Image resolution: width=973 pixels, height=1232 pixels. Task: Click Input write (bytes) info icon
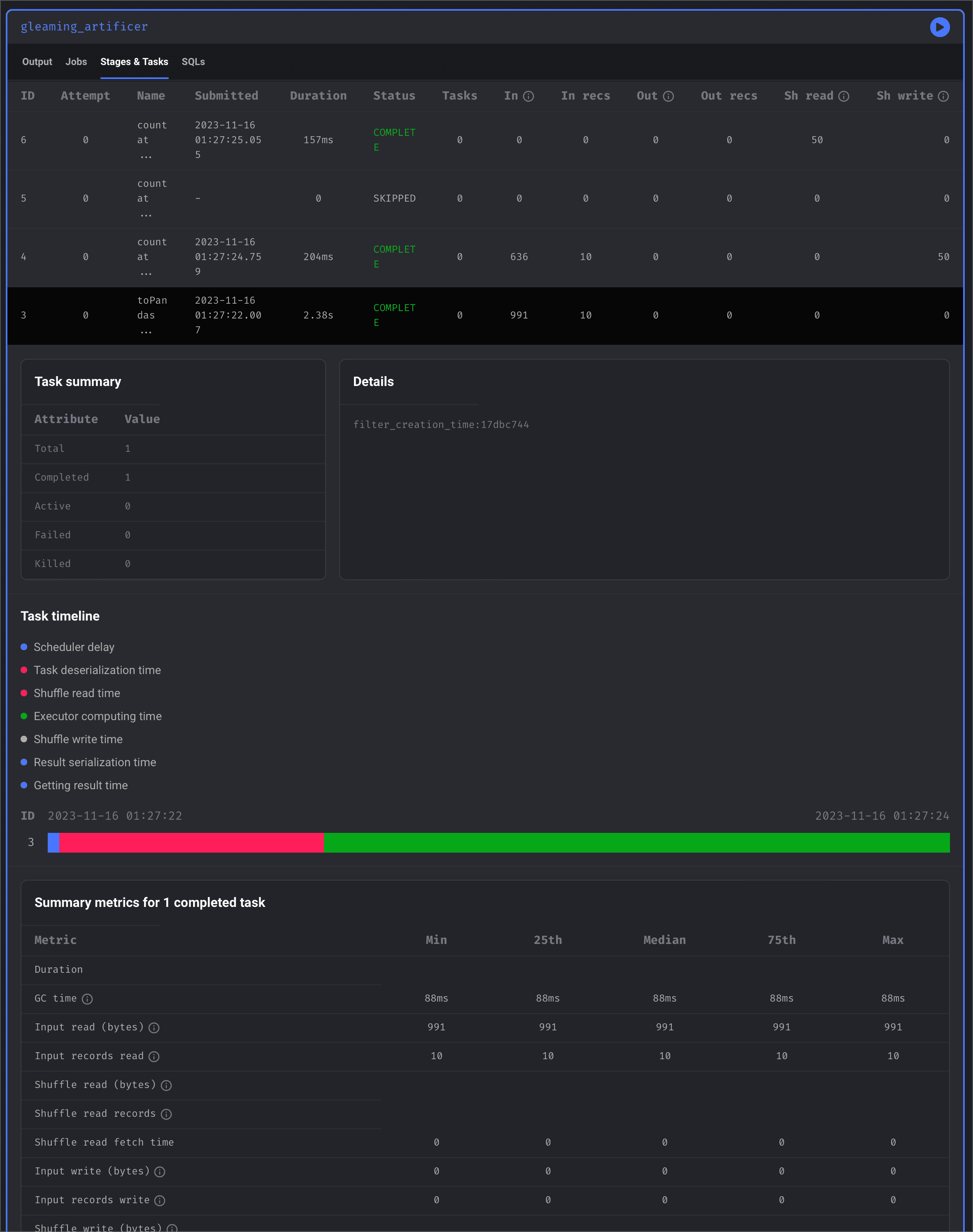tap(160, 1172)
